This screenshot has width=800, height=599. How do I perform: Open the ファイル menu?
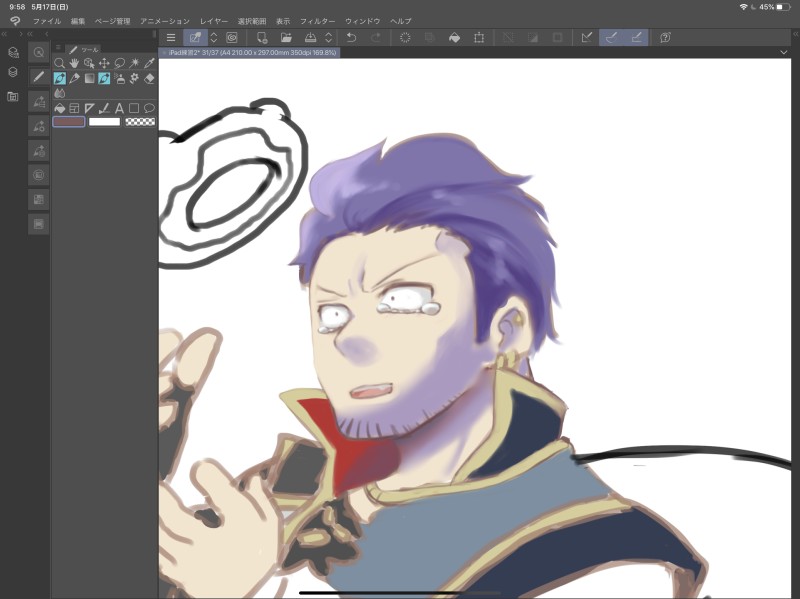[x=47, y=21]
